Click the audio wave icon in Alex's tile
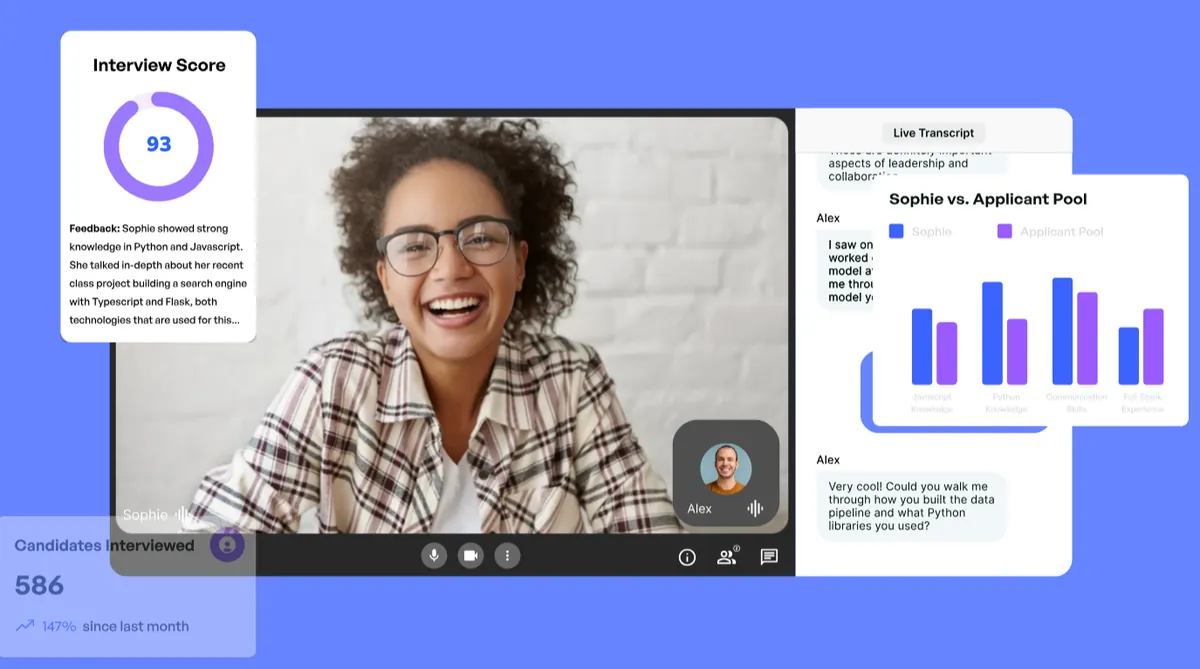Image resolution: width=1200 pixels, height=669 pixels. point(755,509)
